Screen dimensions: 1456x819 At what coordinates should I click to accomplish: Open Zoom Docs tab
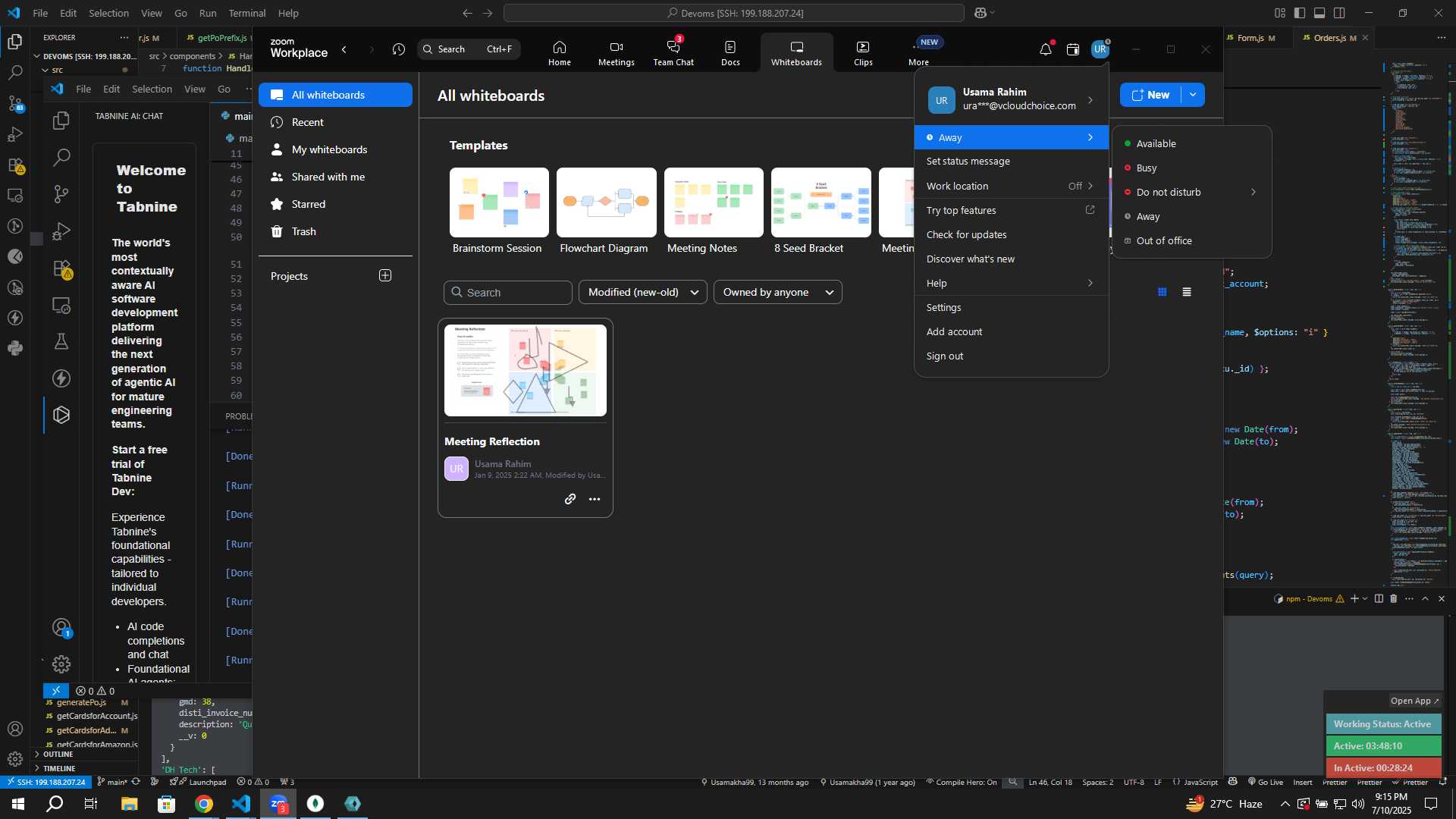click(x=730, y=53)
